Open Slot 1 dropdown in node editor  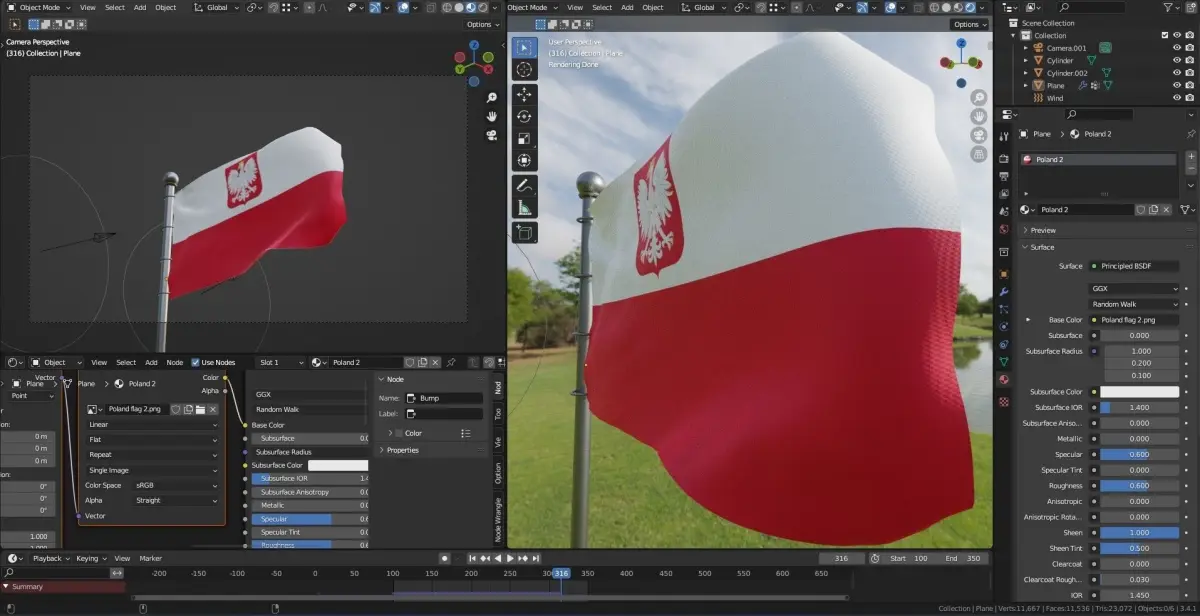tap(280, 362)
